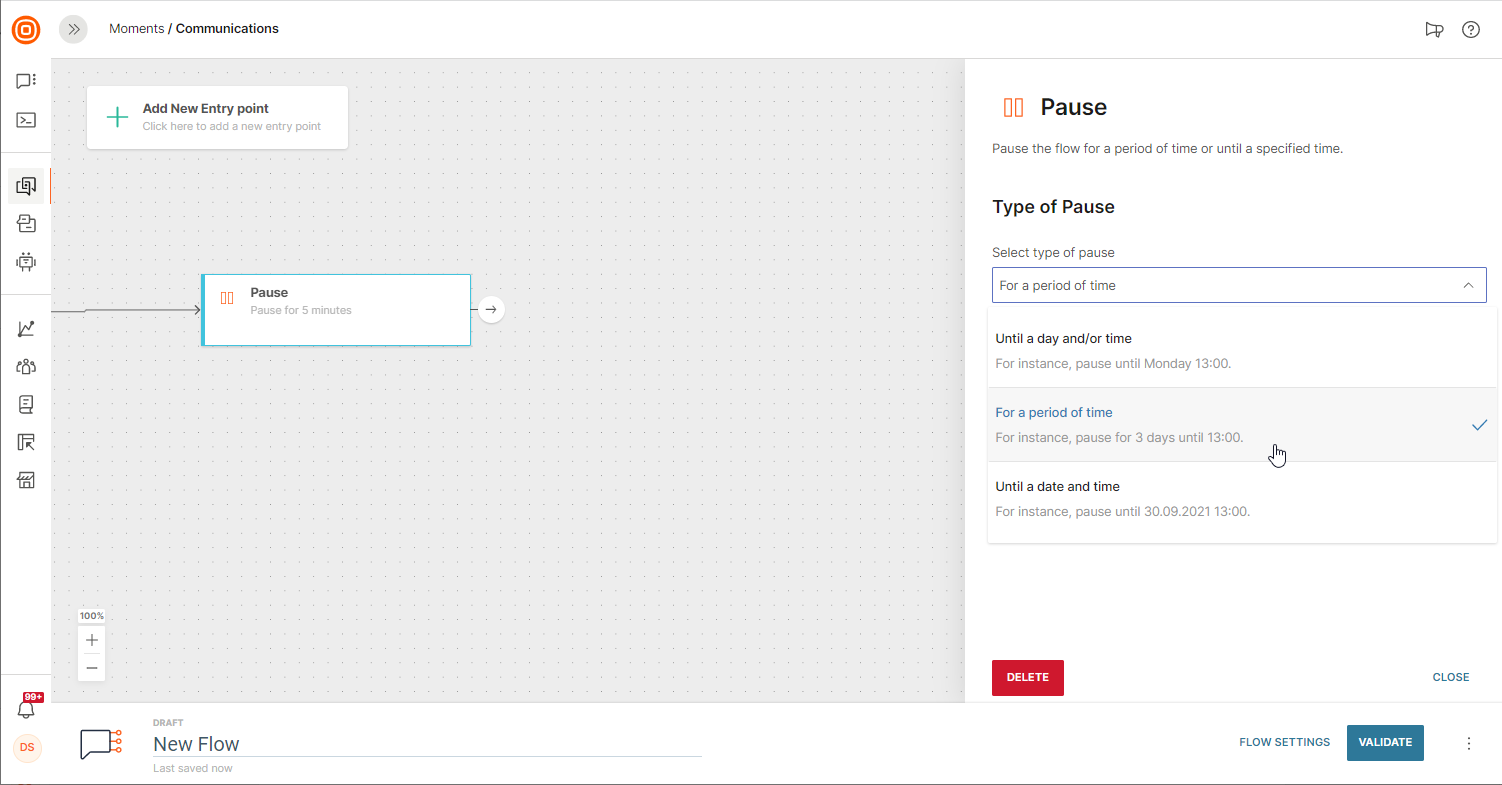
Task: Open FLOW SETTINGS link
Action: point(1284,742)
